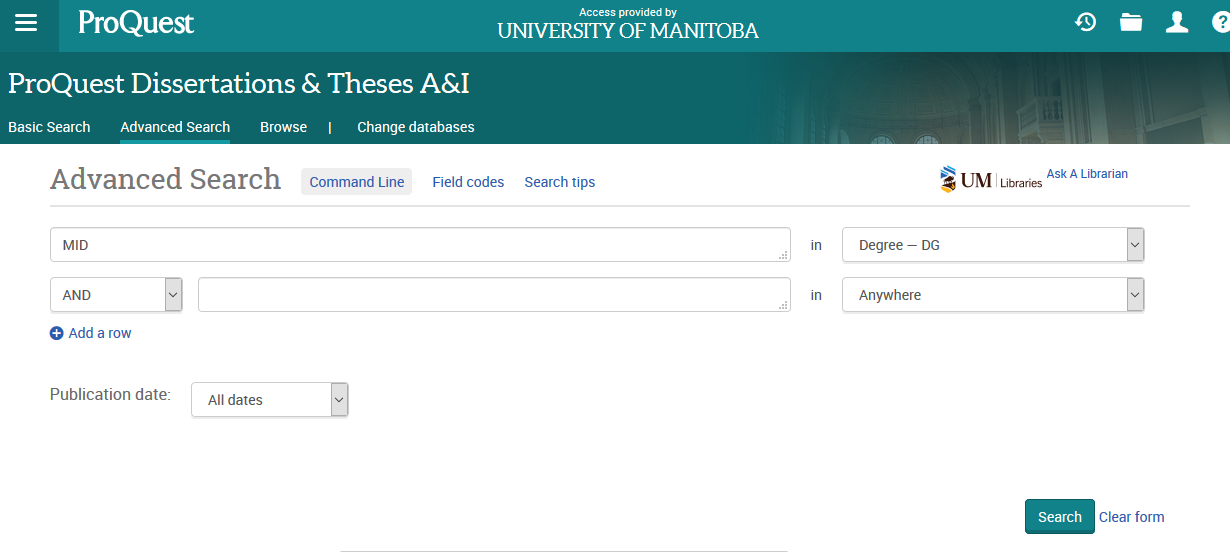The height and width of the screenshot is (552, 1230).
Task: Open the user account profile icon
Action: pyautogui.click(x=1177, y=22)
